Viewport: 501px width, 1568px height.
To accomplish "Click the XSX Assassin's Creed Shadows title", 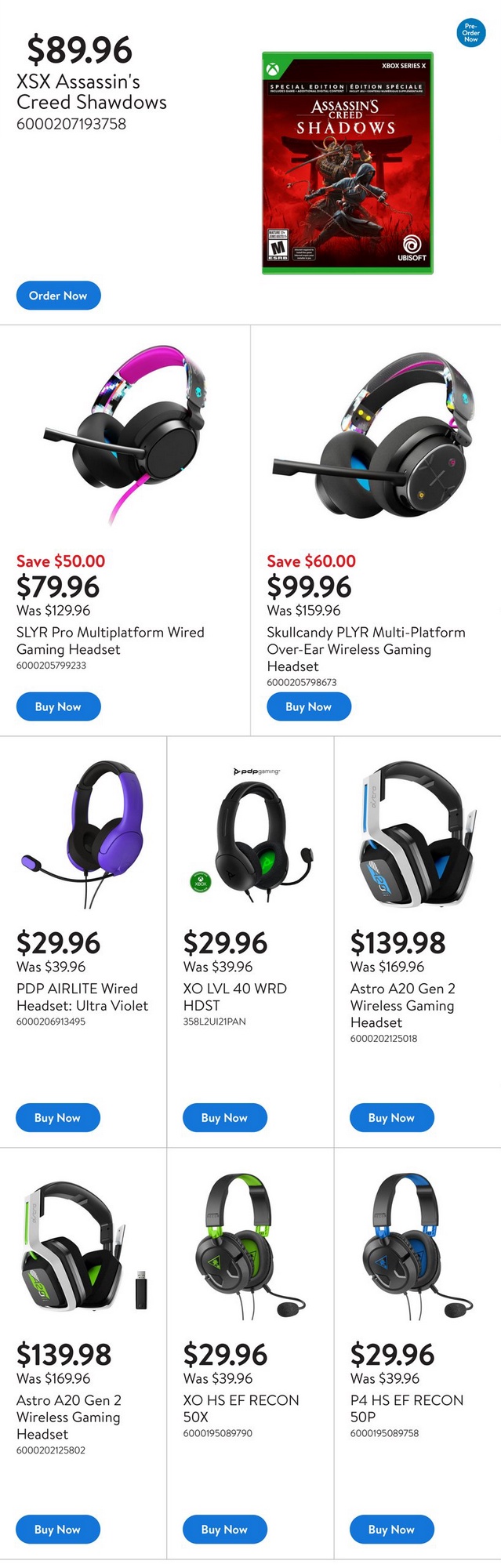I will click(x=92, y=92).
